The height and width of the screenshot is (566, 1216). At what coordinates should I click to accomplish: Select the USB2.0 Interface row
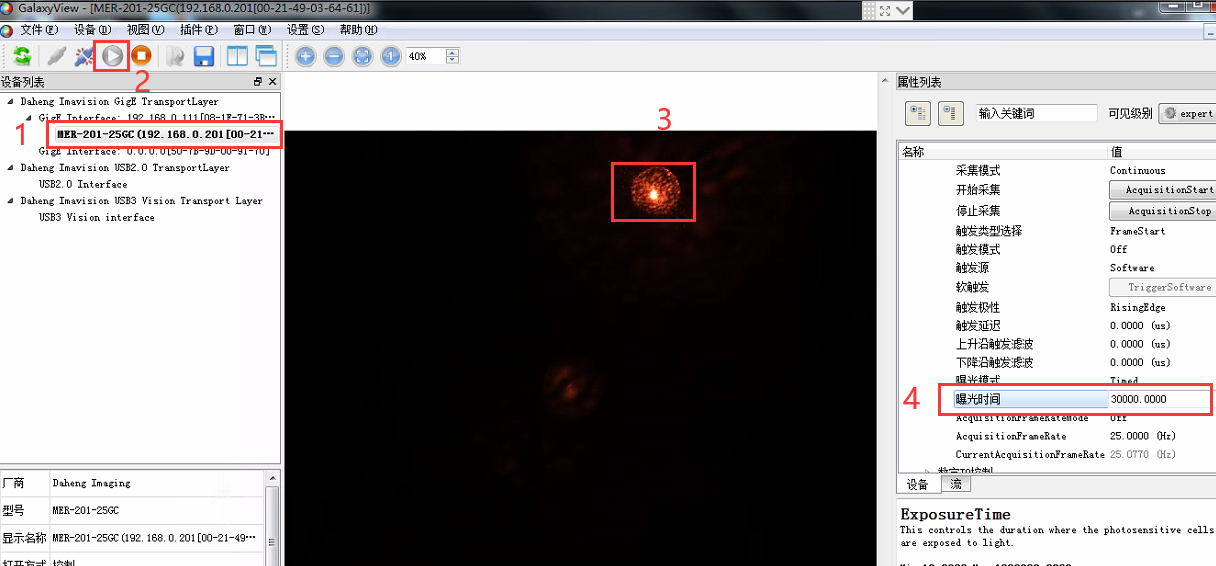(83, 184)
